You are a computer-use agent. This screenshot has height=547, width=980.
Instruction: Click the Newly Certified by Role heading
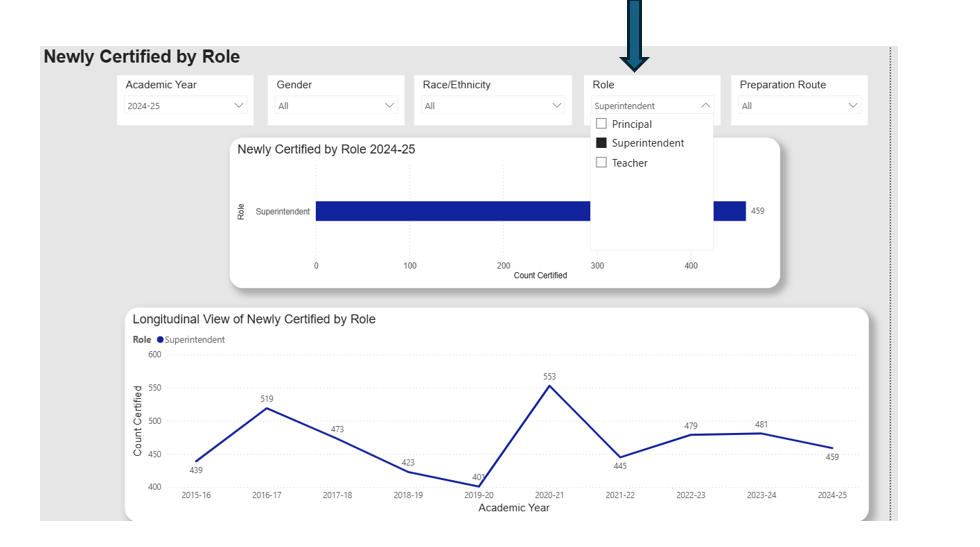click(141, 57)
